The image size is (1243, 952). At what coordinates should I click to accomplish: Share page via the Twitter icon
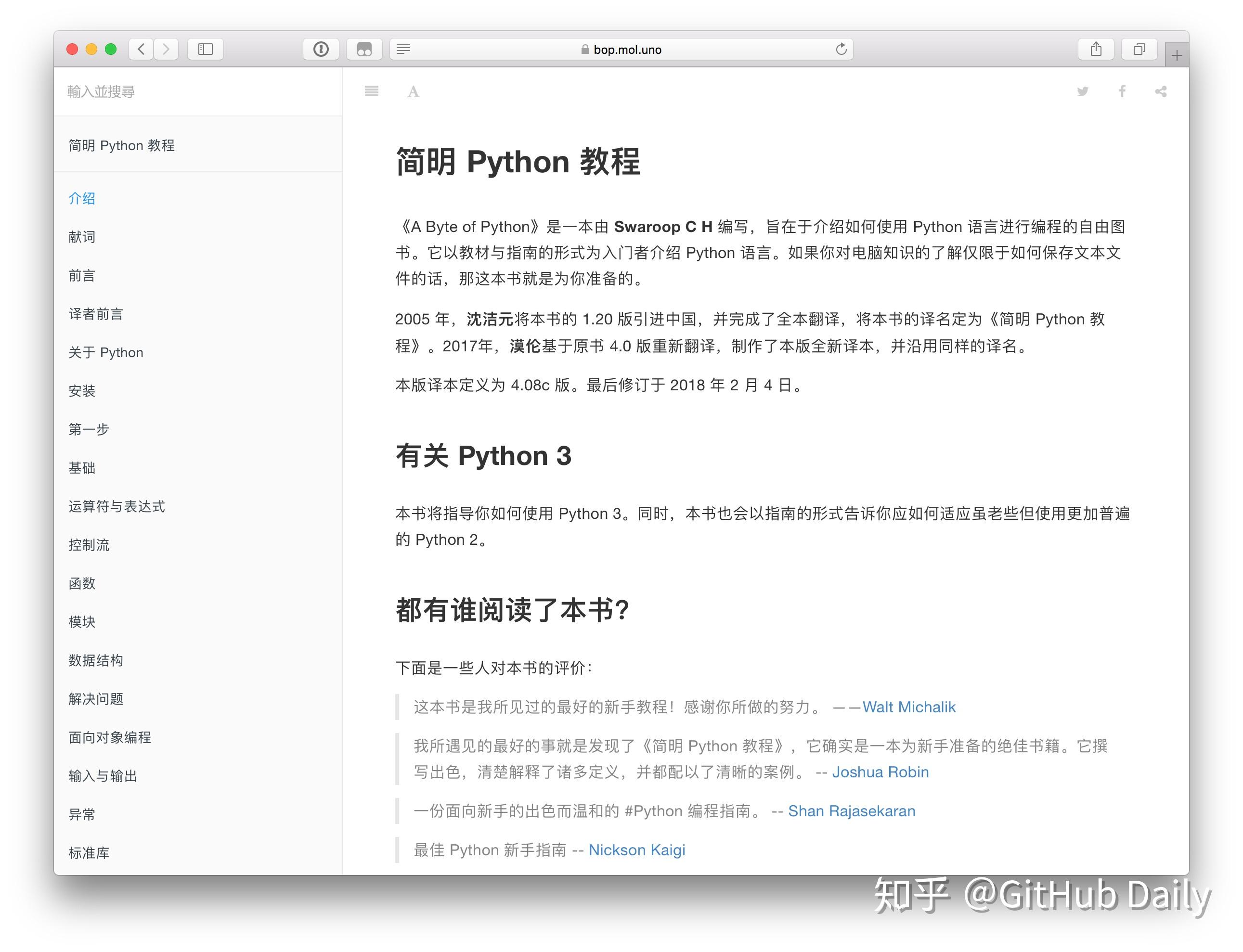1082,91
